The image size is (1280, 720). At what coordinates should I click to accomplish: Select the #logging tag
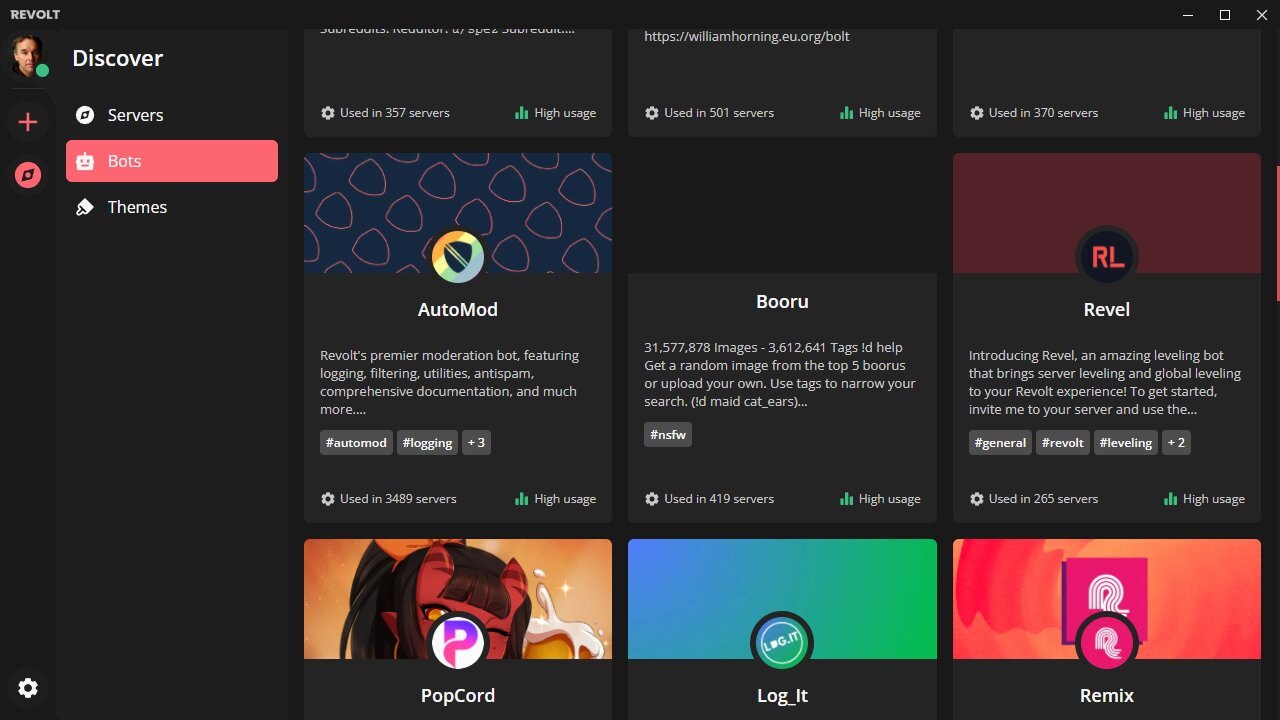click(427, 443)
